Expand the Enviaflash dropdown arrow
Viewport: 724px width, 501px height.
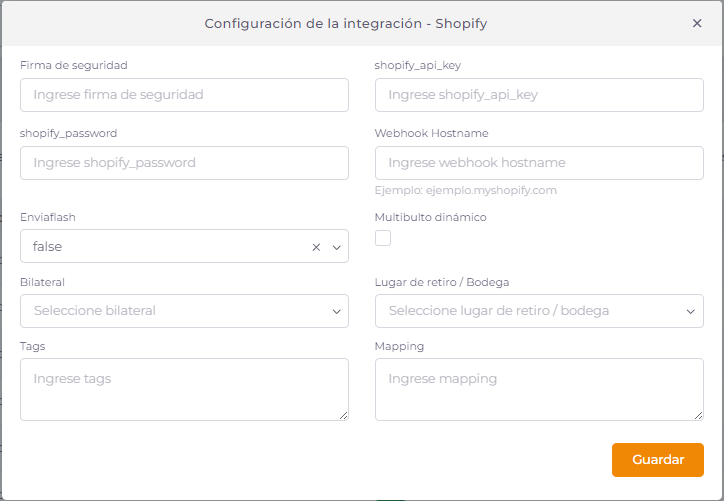[336, 247]
